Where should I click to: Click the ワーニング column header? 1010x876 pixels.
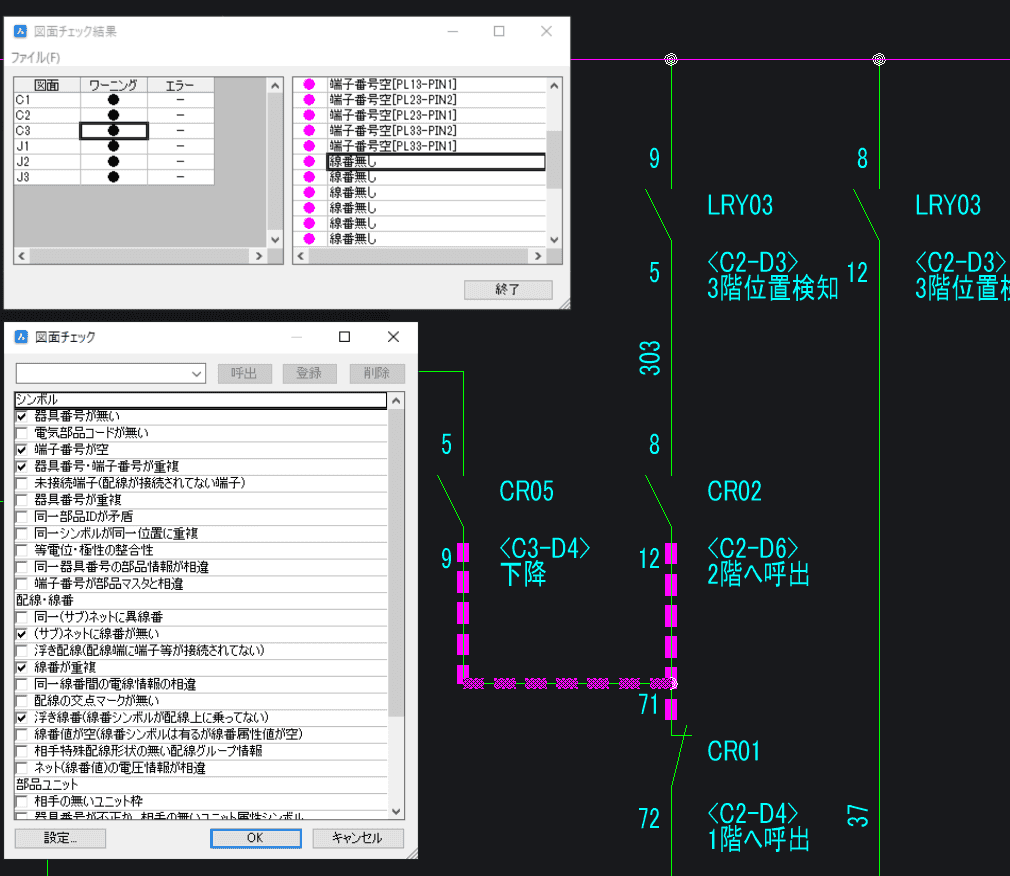[113, 85]
